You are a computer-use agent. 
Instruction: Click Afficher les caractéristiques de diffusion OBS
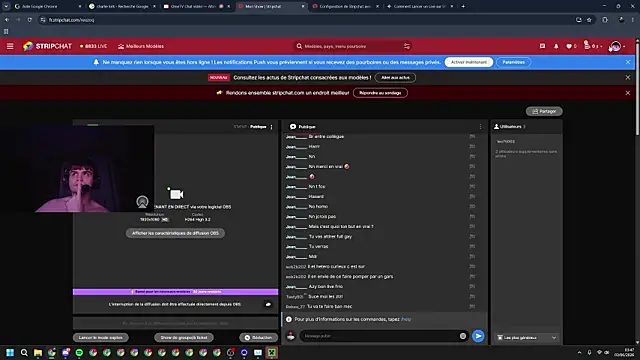click(x=175, y=233)
